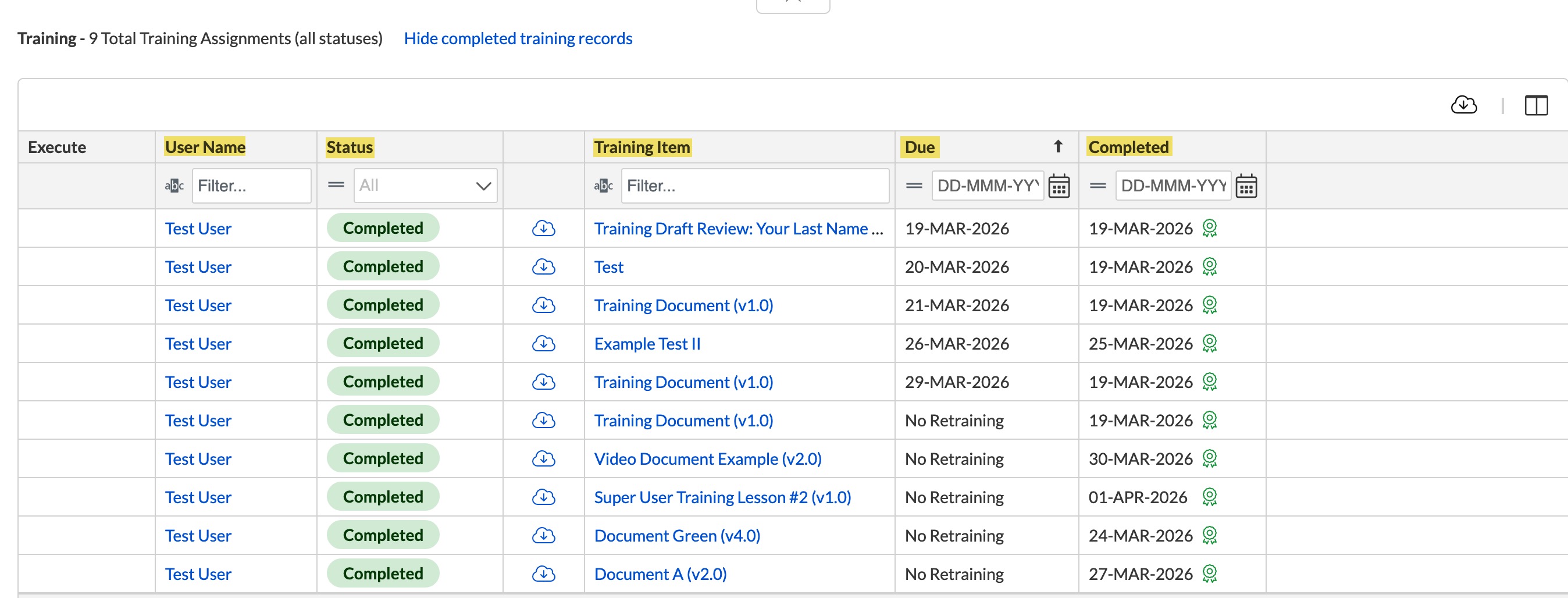Download record for Document A (v2.0) row
The height and width of the screenshot is (598, 1568).
coord(543,574)
